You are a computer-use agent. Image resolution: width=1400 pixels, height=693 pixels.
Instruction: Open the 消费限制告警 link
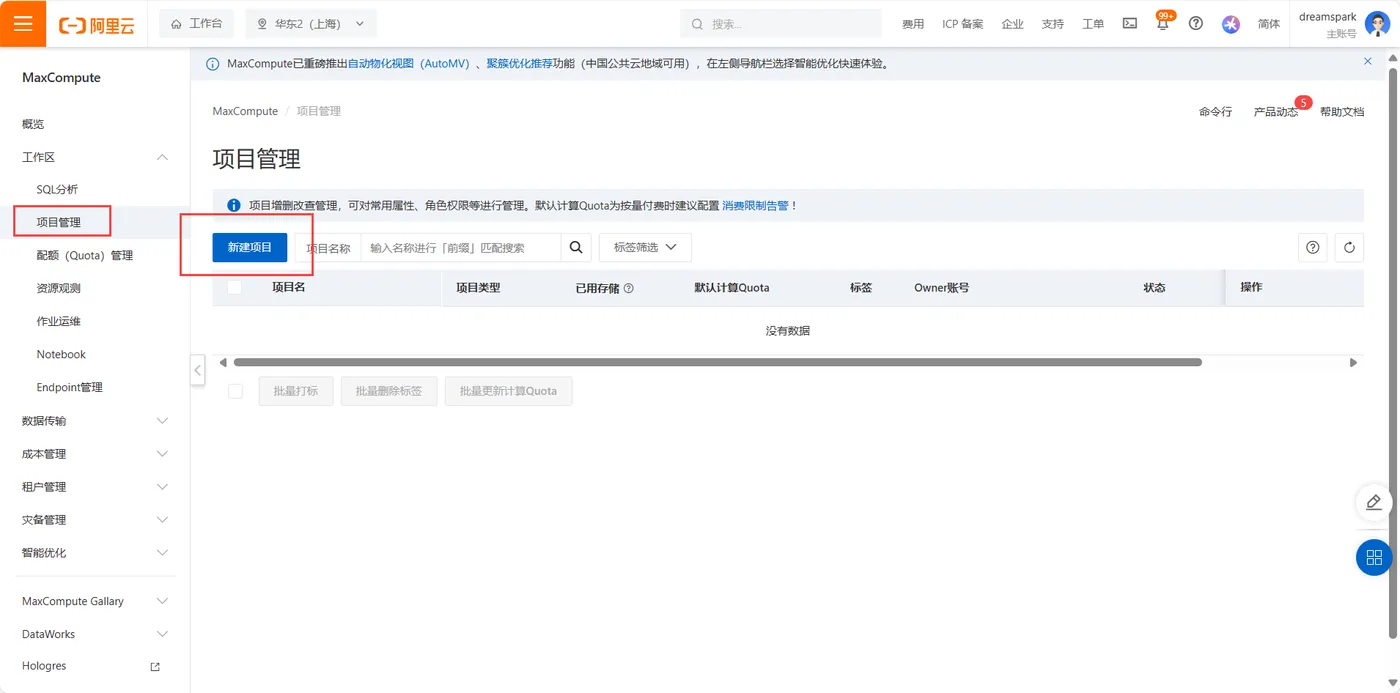coord(755,205)
